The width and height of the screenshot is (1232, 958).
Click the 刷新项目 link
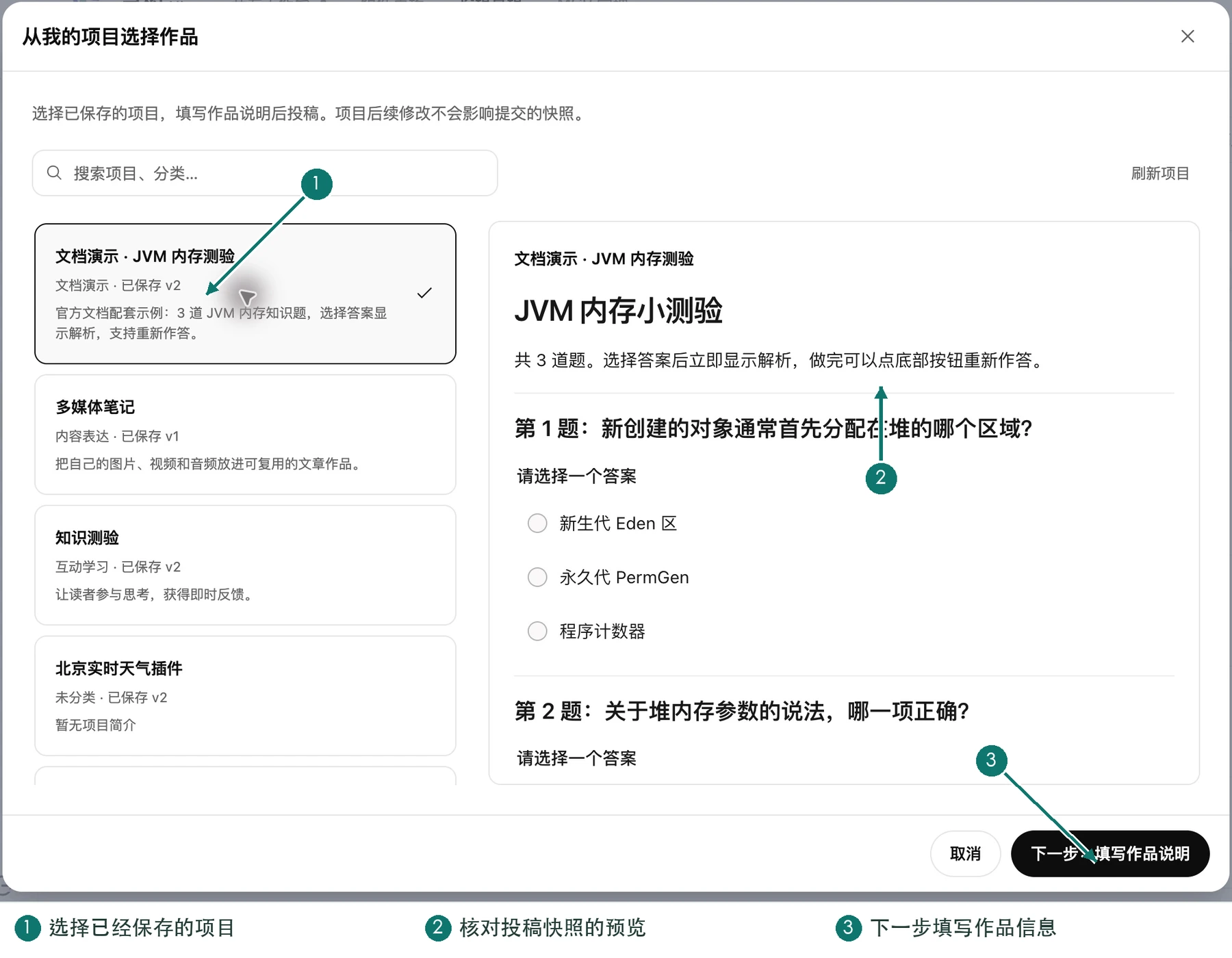click(x=1159, y=173)
